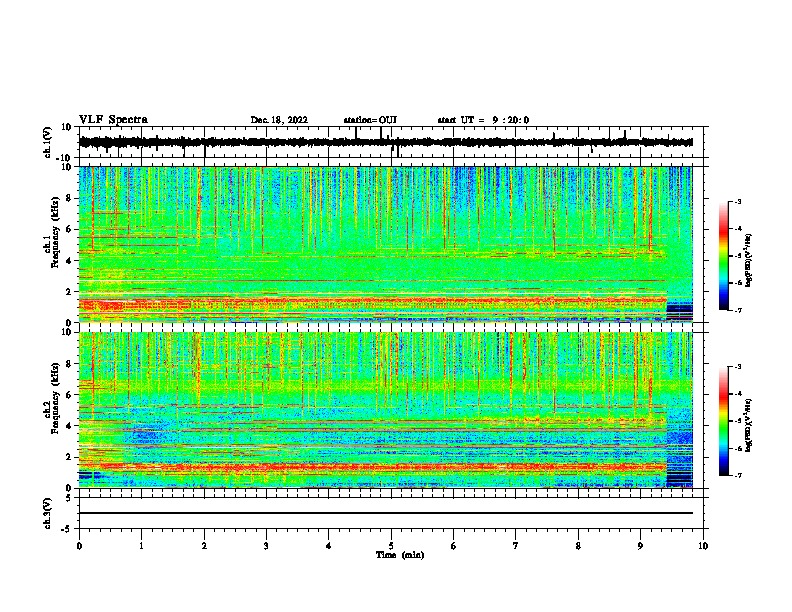
Task: Click the ch.2 colorbar log(PSD) label
Action: tap(749, 425)
